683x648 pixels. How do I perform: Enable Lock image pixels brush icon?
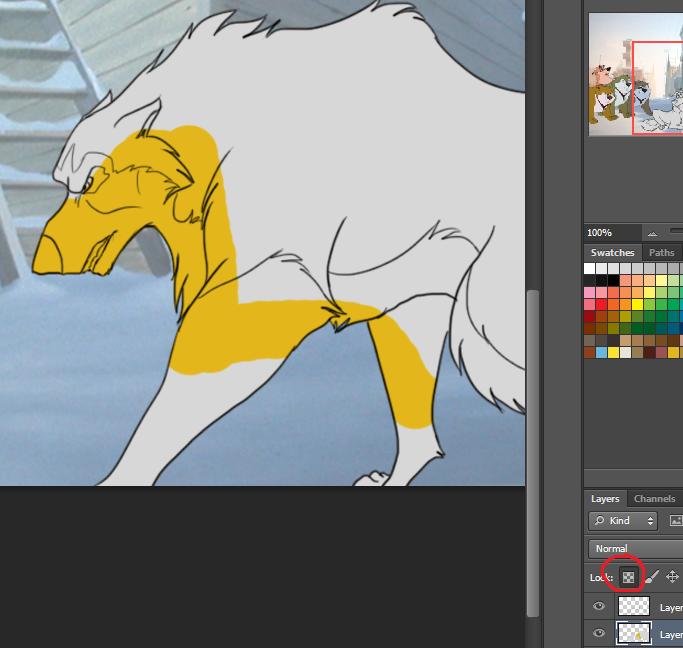652,577
